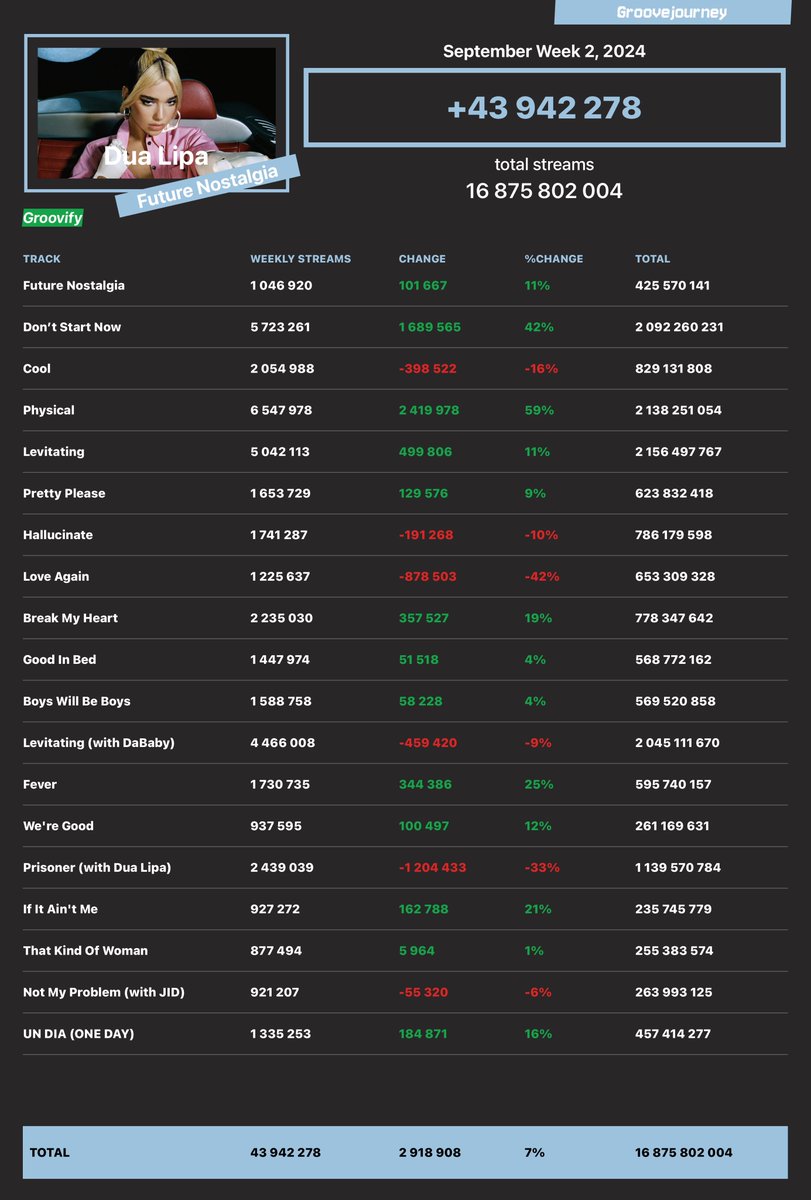This screenshot has width=811, height=1200.
Task: Select the Cool track name
Action: pos(37,369)
